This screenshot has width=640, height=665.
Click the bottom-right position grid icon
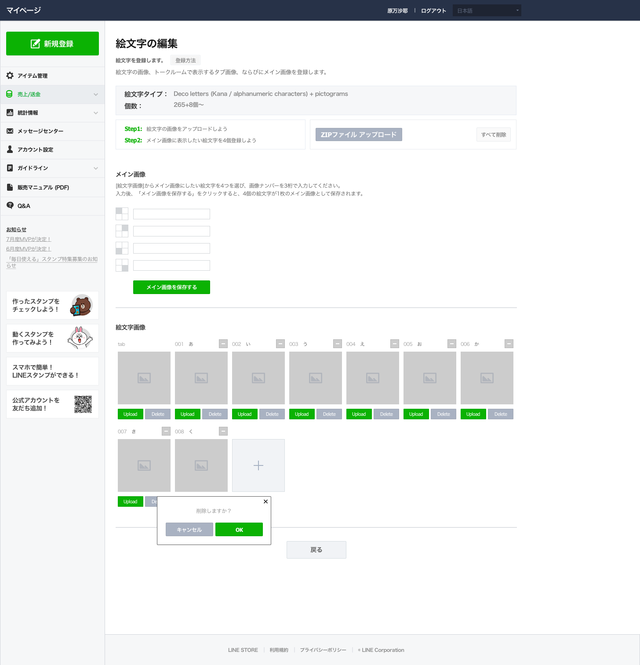coord(122,265)
